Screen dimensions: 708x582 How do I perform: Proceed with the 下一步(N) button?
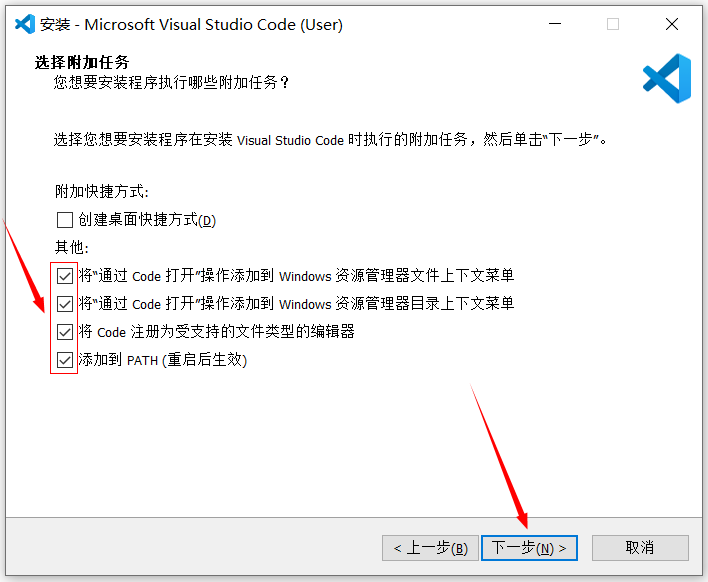[x=529, y=548]
